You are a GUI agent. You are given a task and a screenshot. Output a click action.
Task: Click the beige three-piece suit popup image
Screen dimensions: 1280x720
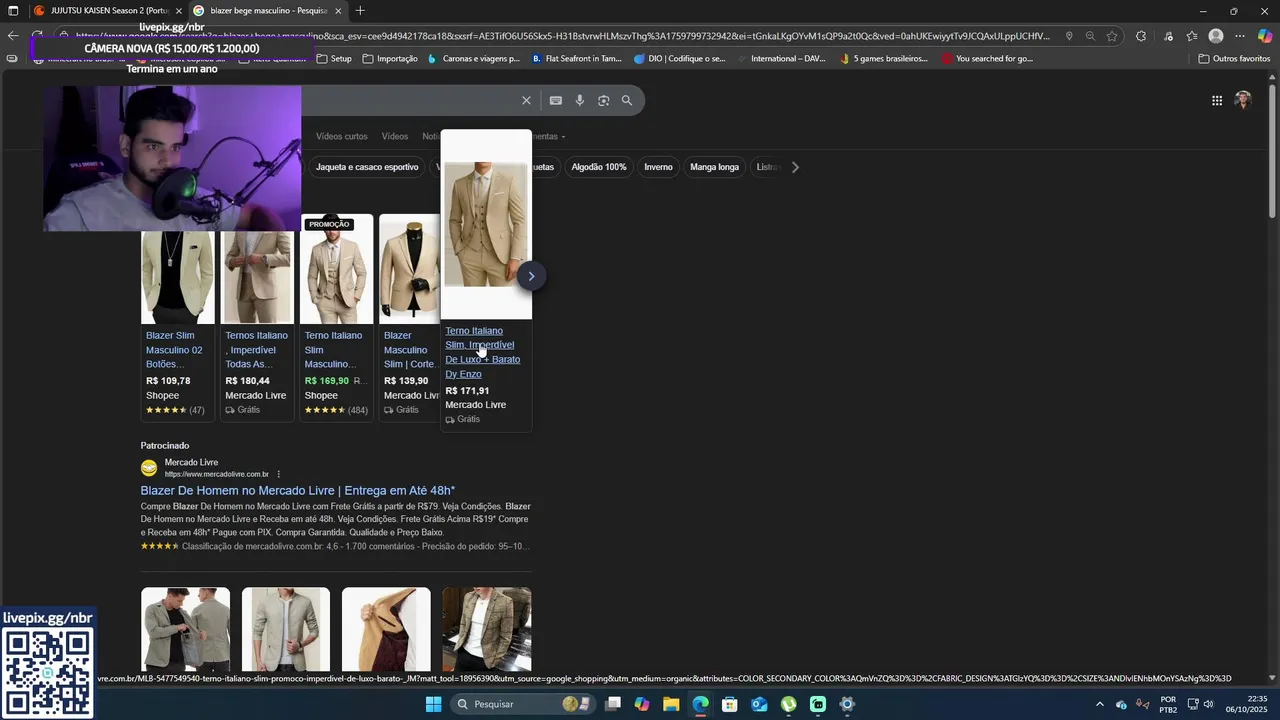[x=486, y=224]
